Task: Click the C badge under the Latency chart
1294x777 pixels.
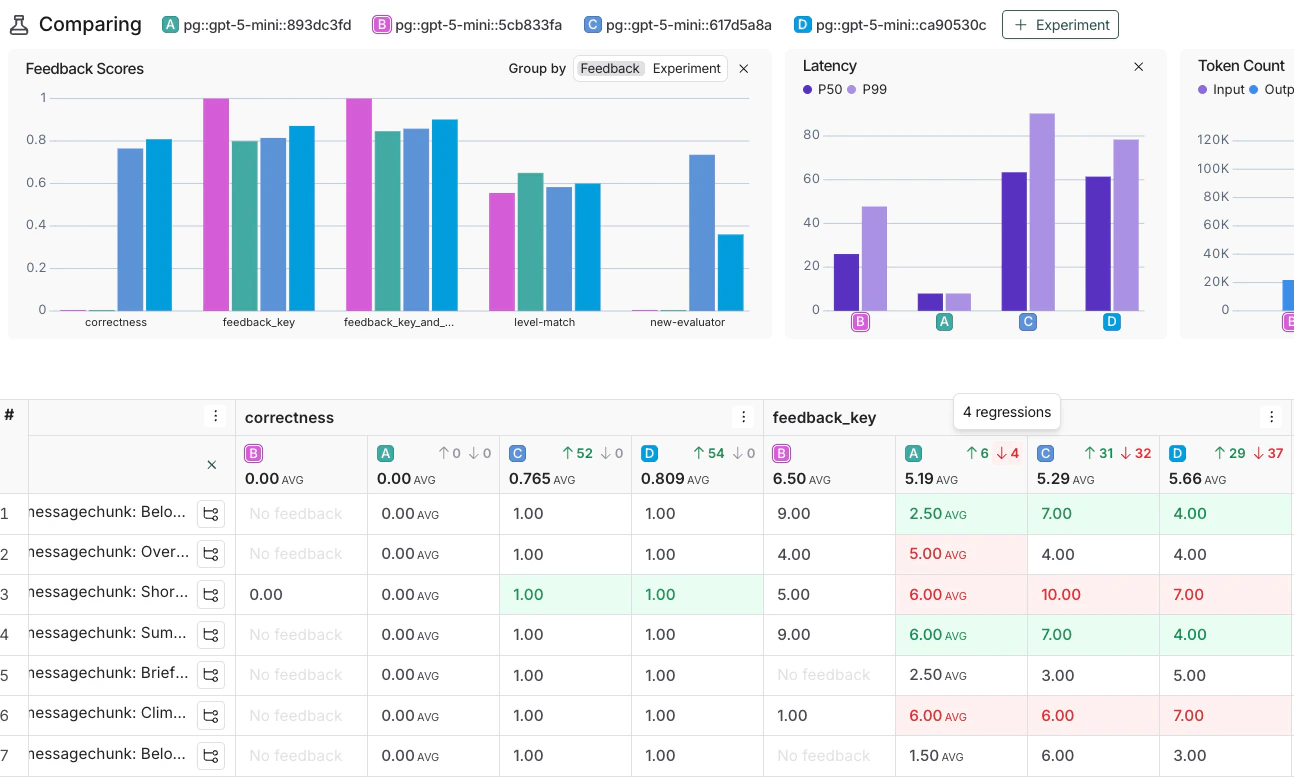Action: 1027,321
